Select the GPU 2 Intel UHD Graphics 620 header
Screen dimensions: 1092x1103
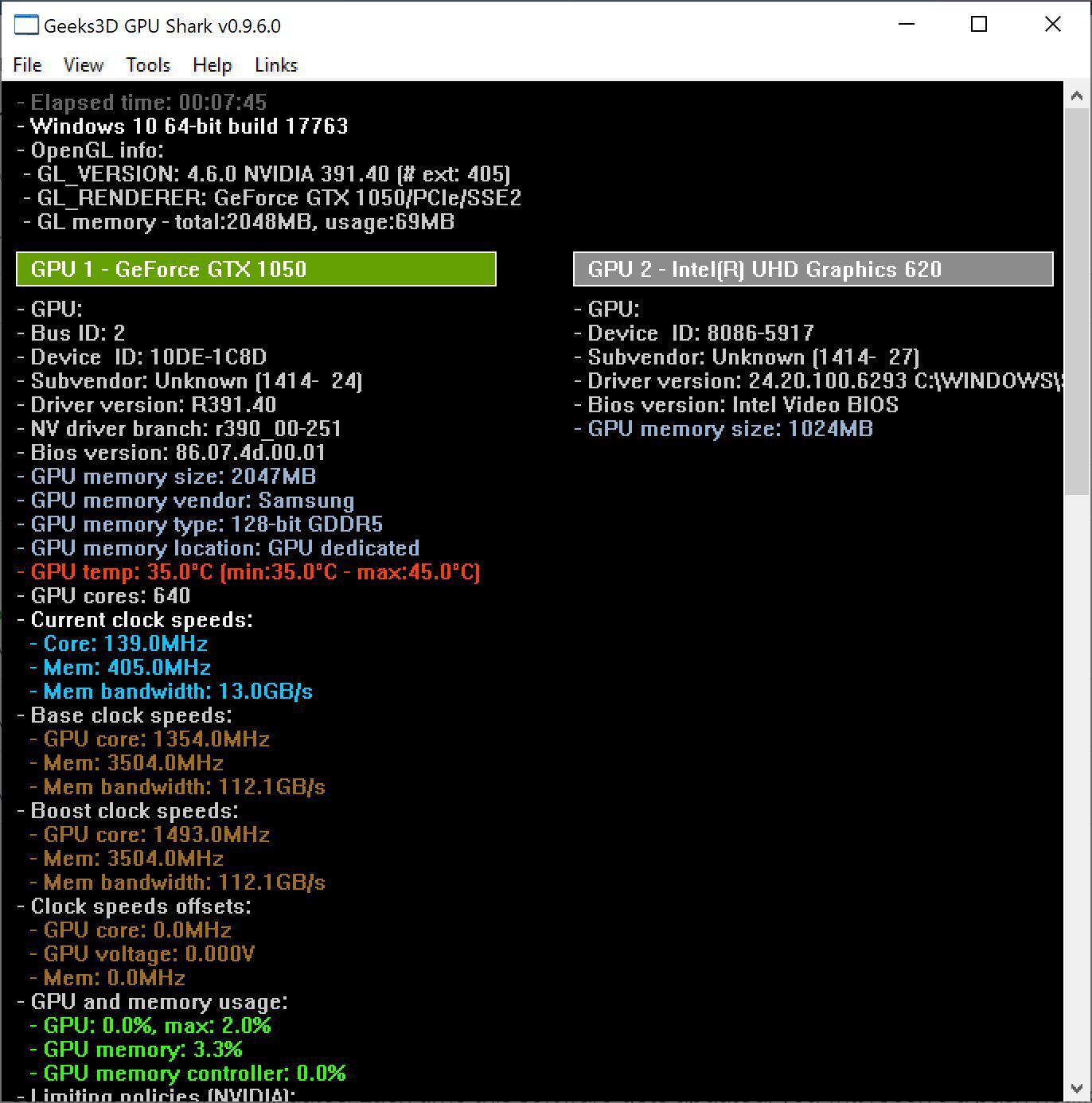813,269
